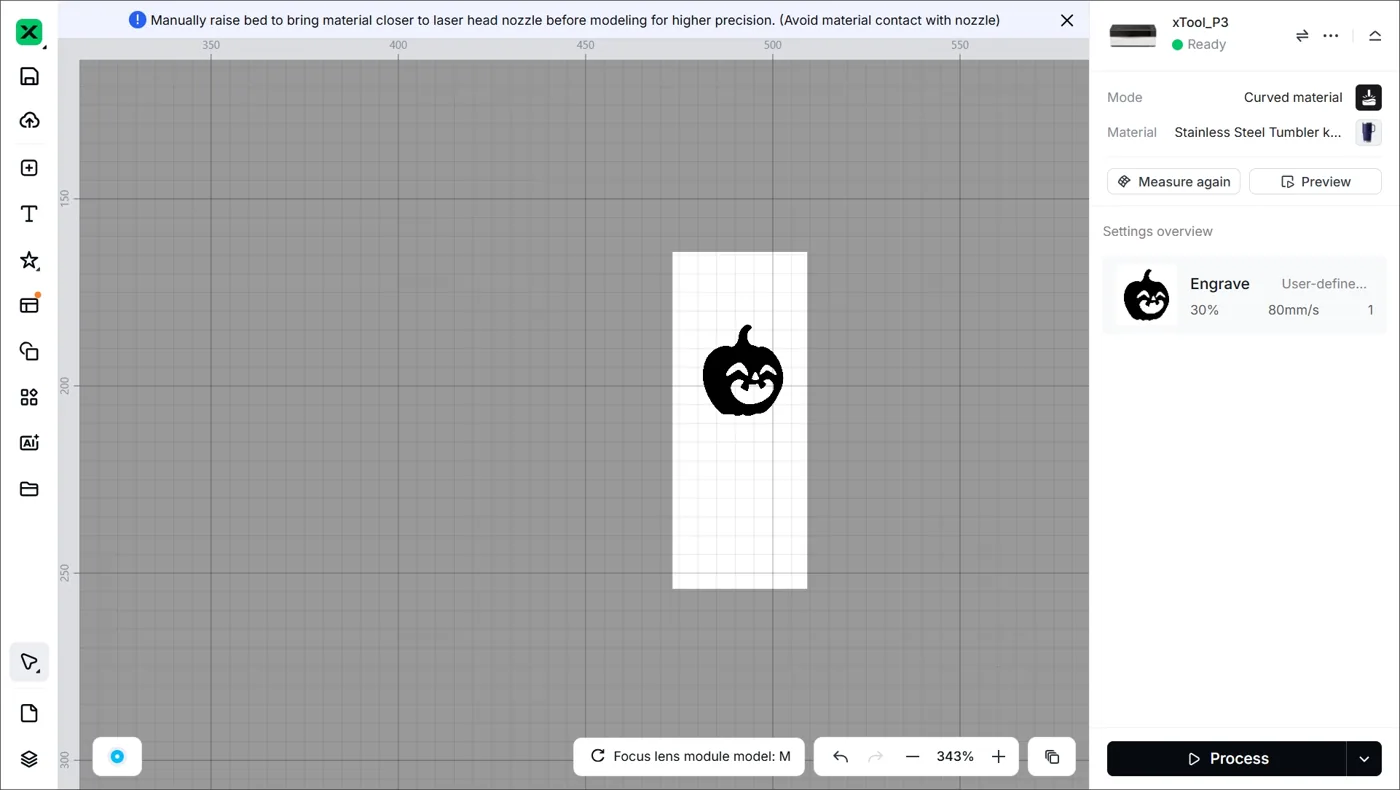This screenshot has height=790, width=1400.
Task: Click the curved material mode icon
Action: pyautogui.click(x=1368, y=97)
